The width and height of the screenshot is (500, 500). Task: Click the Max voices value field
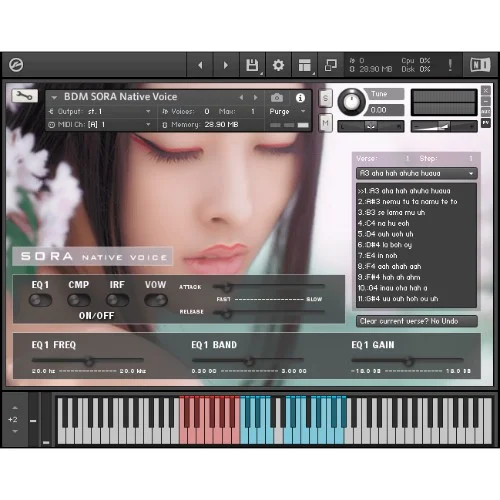tap(253, 111)
